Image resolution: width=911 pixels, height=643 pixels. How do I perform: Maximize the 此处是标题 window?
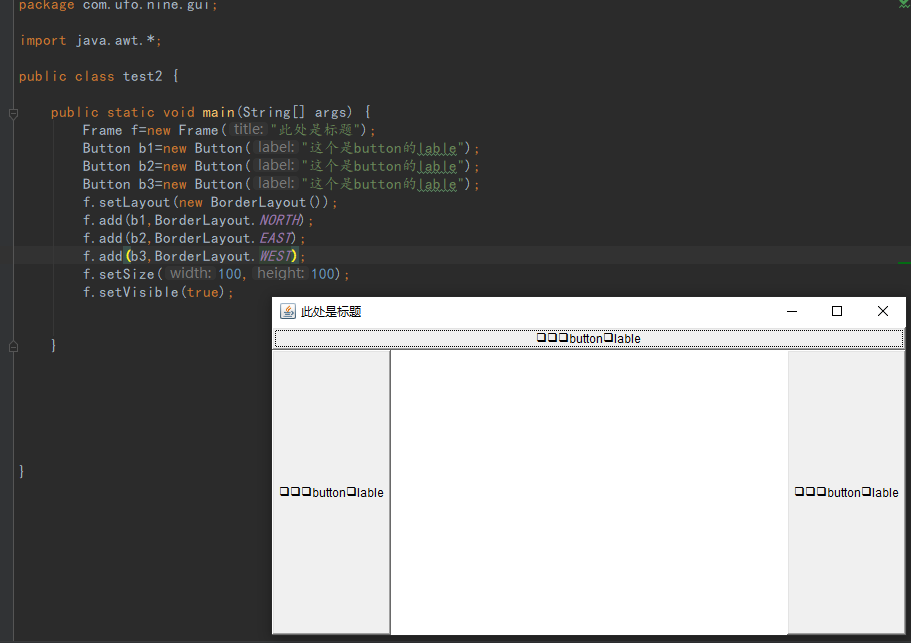837,311
